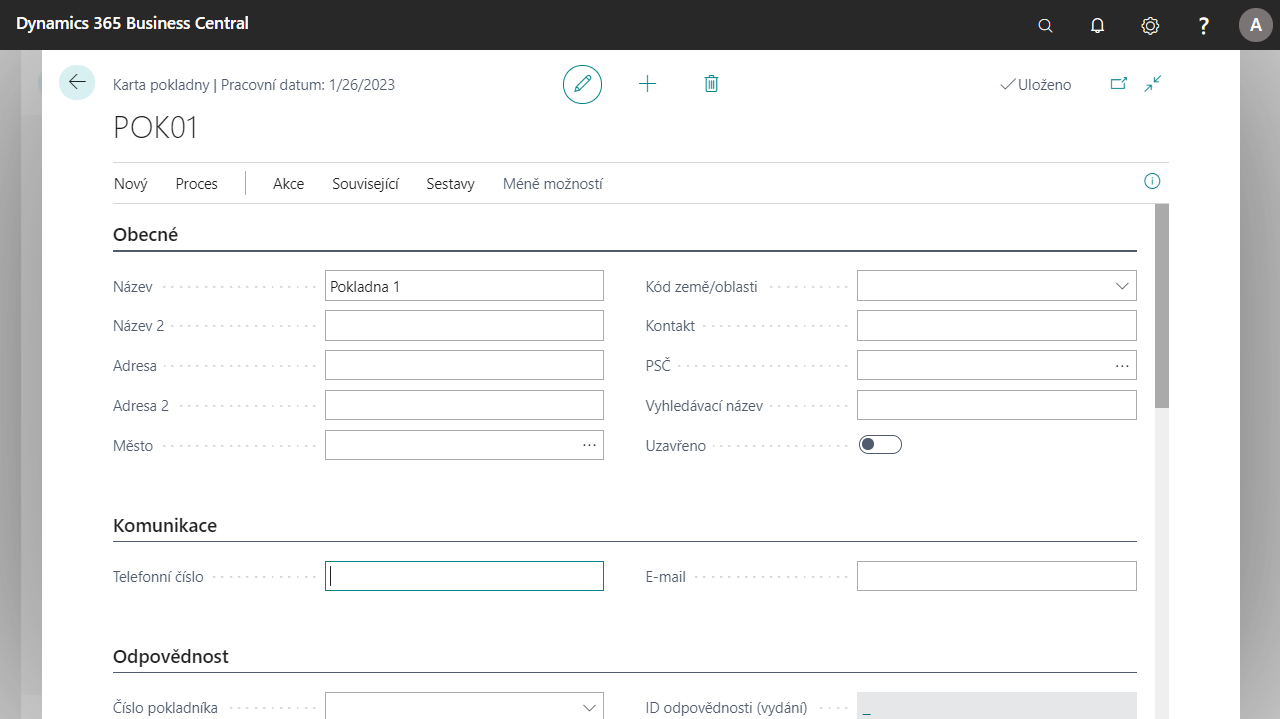This screenshot has width=1280, height=719.
Task: Open the Nový menu
Action: coord(131,184)
